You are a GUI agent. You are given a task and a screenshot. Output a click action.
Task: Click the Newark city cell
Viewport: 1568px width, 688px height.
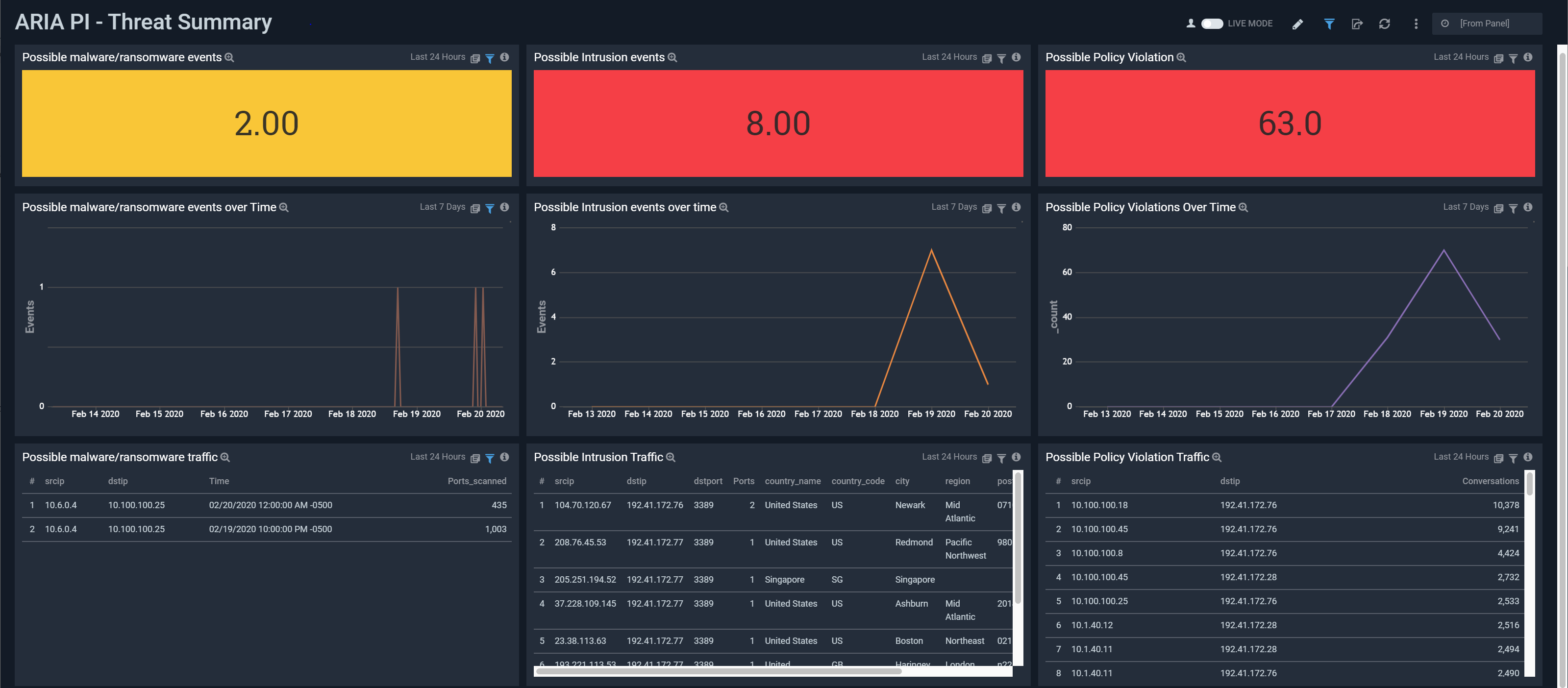(910, 506)
